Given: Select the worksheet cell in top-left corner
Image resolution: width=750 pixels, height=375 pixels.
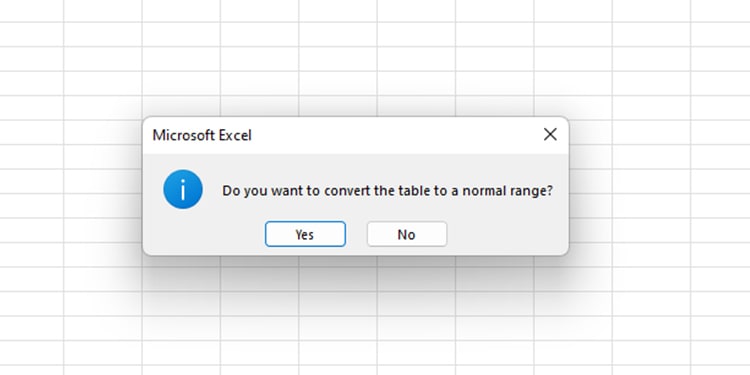Looking at the screenshot, I should (32, 10).
